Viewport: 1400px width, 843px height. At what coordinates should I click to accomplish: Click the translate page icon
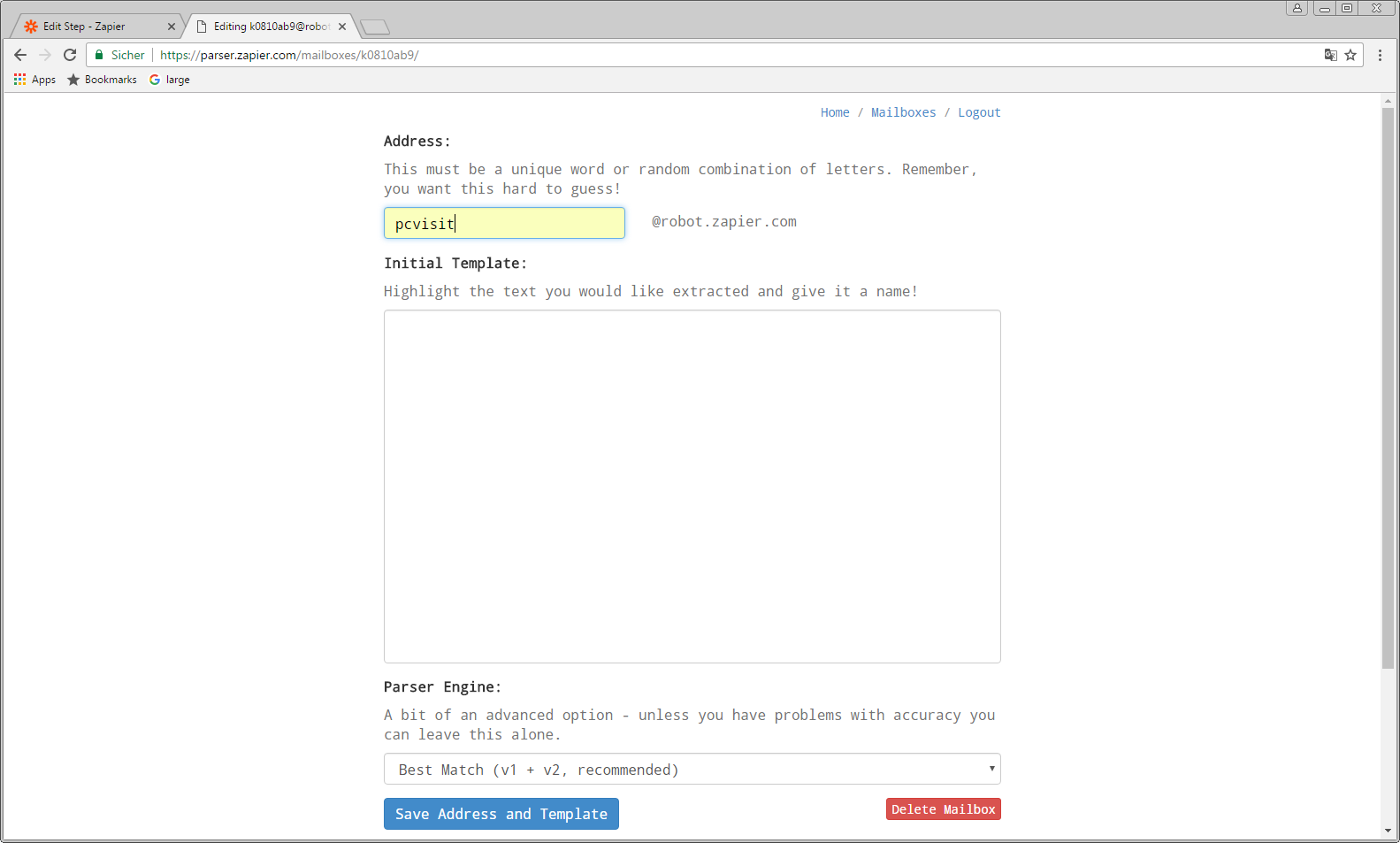point(1330,55)
